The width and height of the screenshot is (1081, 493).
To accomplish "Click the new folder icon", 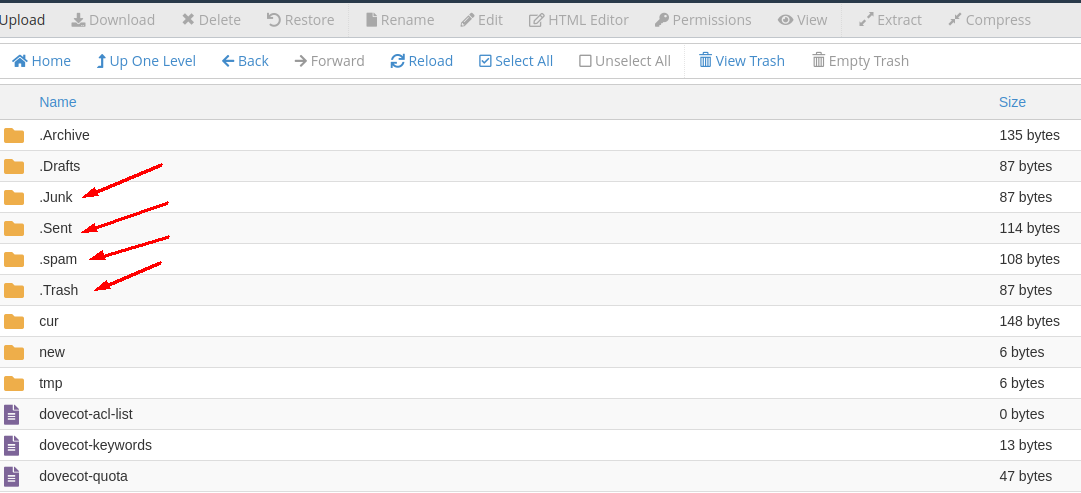I will (14, 352).
